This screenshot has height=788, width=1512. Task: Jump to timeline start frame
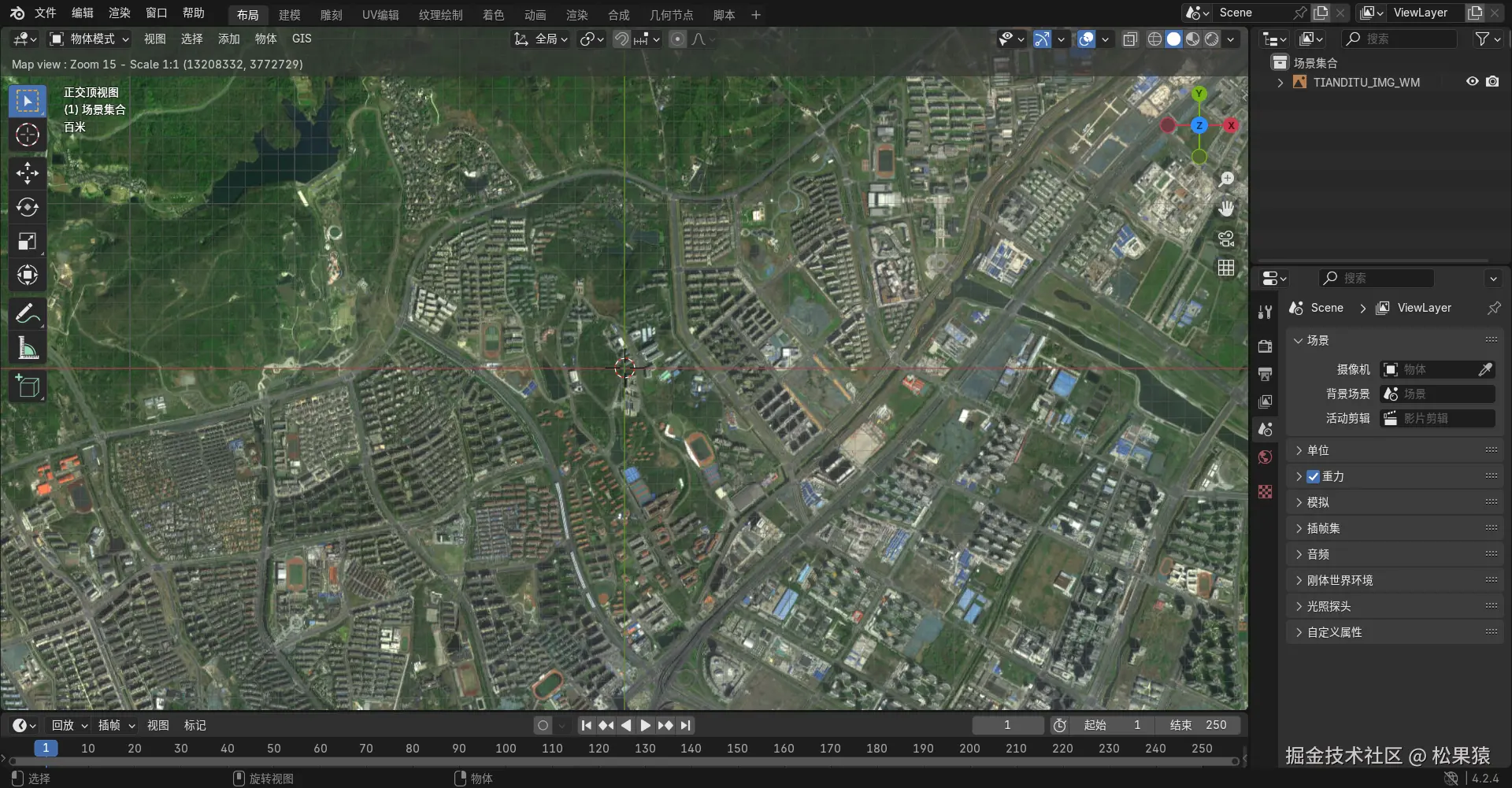tap(586, 725)
